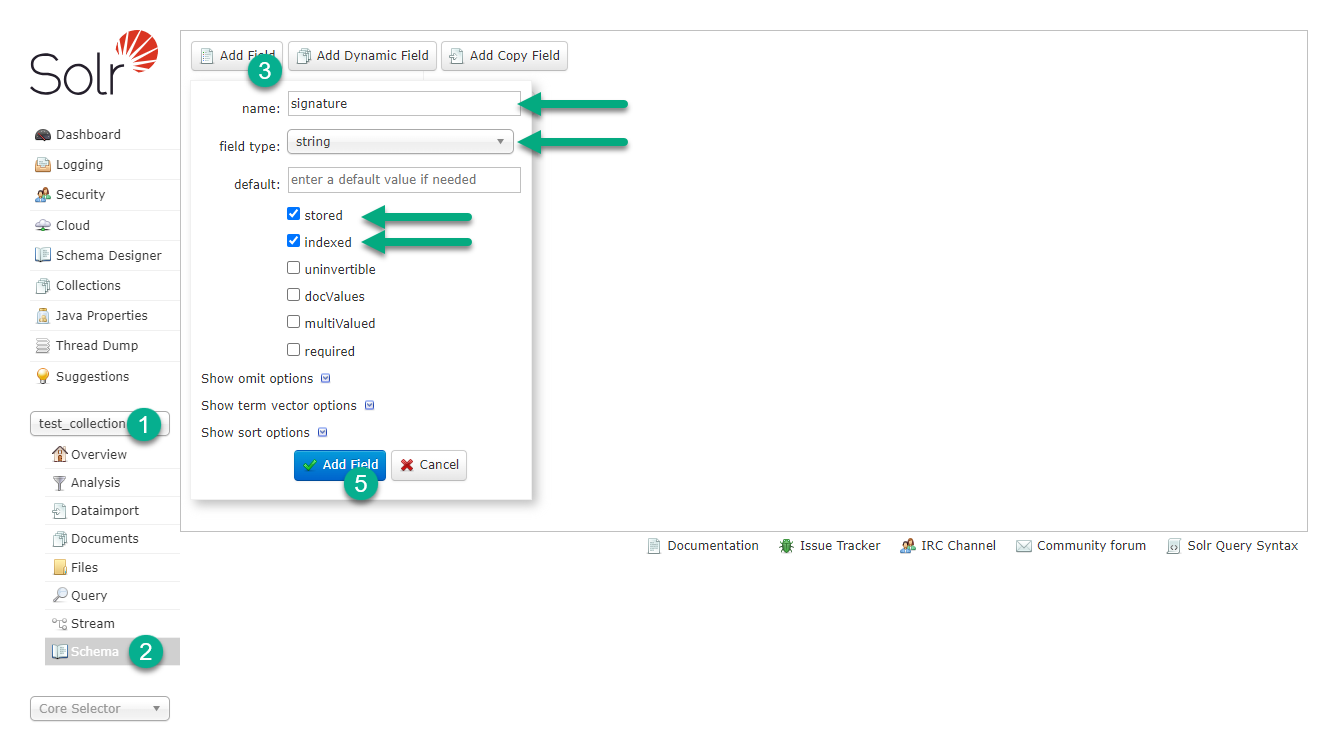This screenshot has height=750, width=1338.
Task: Open the Dataimport page
Action: click(105, 510)
